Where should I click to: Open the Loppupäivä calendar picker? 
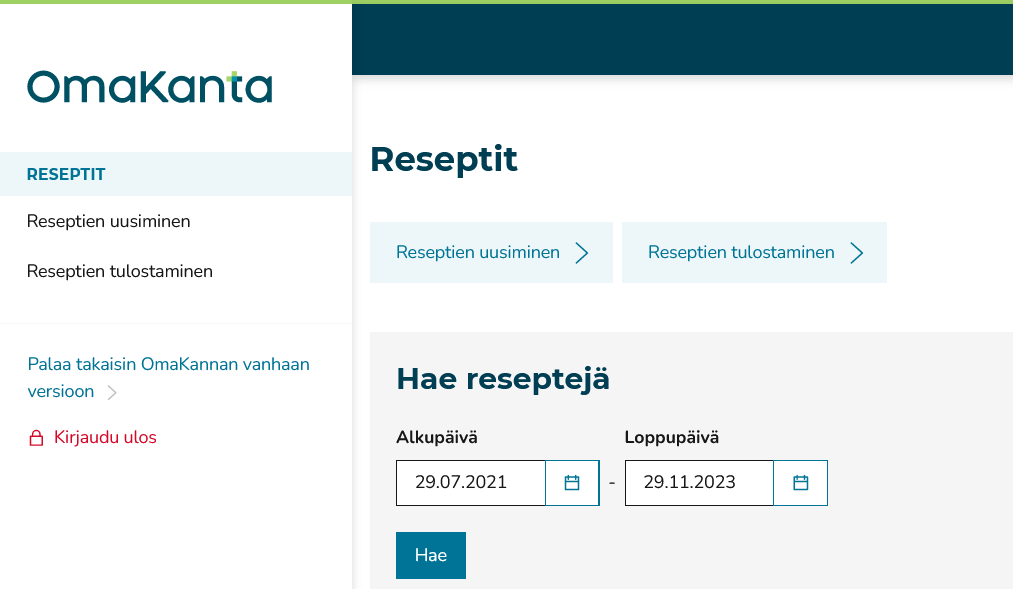point(800,482)
